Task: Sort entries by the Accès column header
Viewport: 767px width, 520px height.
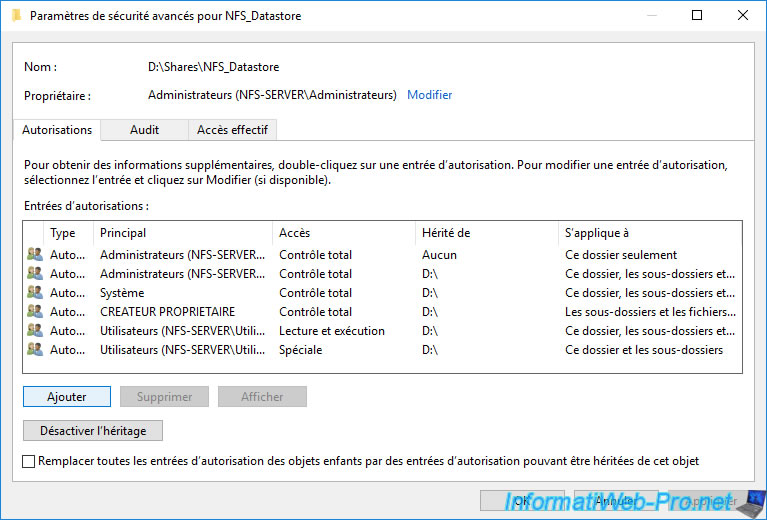Action: coord(344,233)
